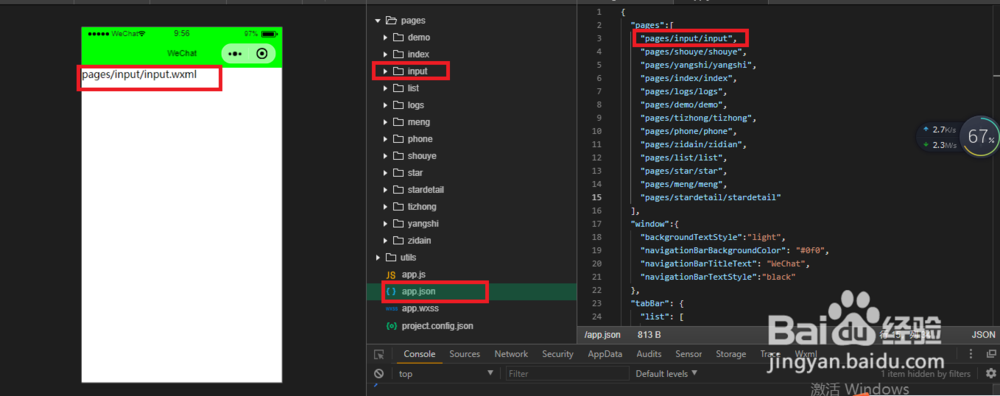Select the app.js file icon
The image size is (1000, 396).
click(391, 274)
